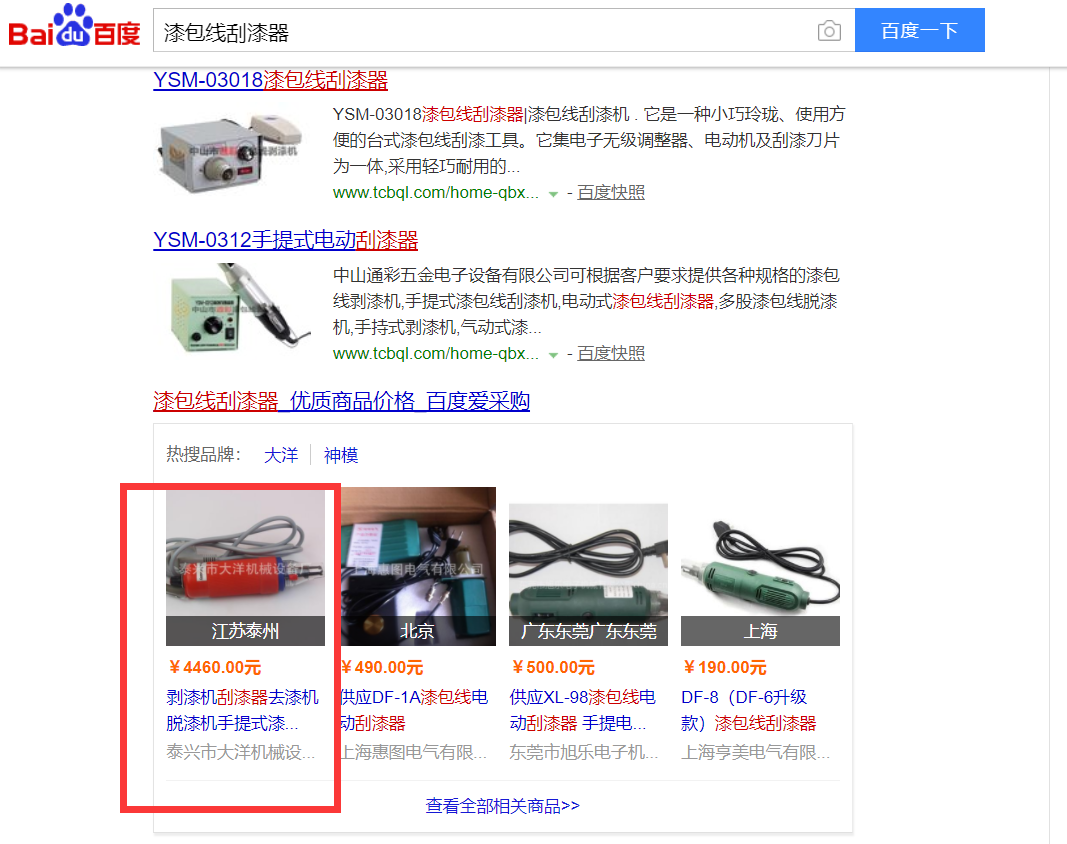This screenshot has width=1067, height=844.
Task: Expand dropdown arrow beside first tcbql.com URL
Action: pyautogui.click(x=553, y=194)
